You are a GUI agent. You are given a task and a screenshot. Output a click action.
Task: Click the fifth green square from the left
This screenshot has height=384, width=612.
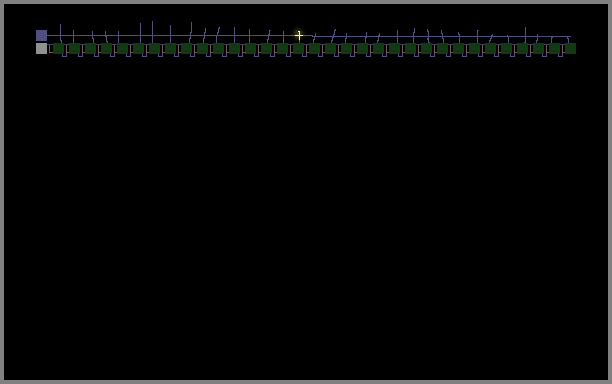pyautogui.click(x=123, y=48)
